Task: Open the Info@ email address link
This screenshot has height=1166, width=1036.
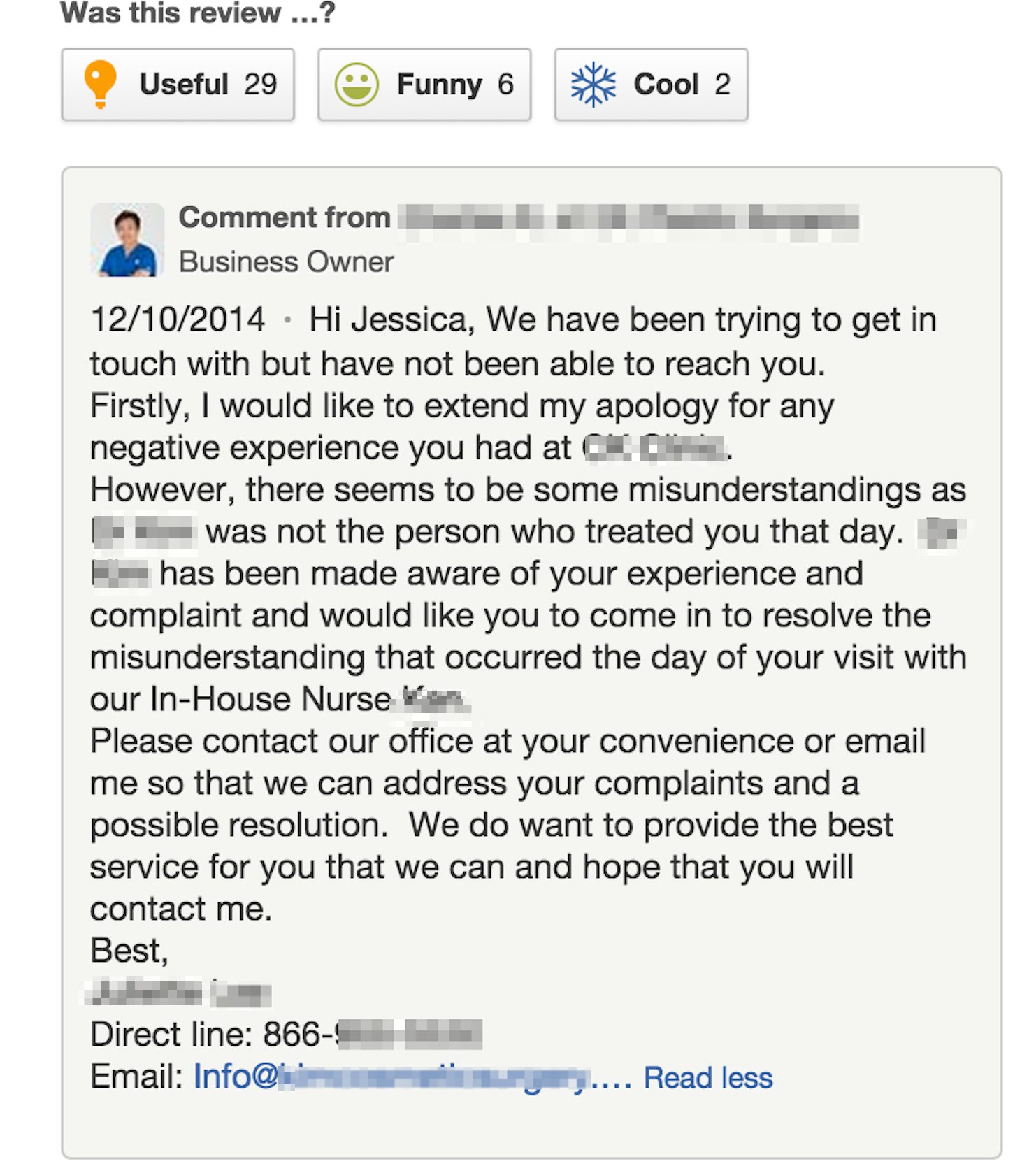Action: pyautogui.click(x=412, y=1077)
